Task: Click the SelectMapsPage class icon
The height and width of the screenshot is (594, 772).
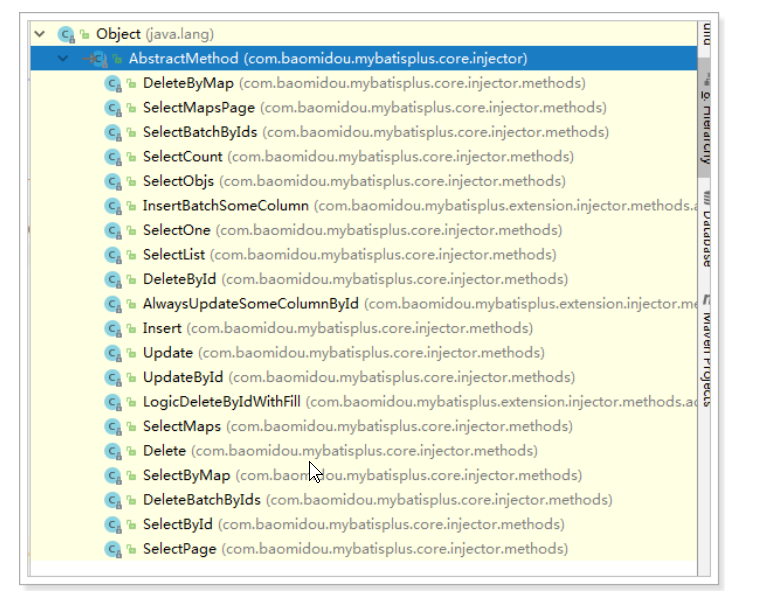Action: 113,108
